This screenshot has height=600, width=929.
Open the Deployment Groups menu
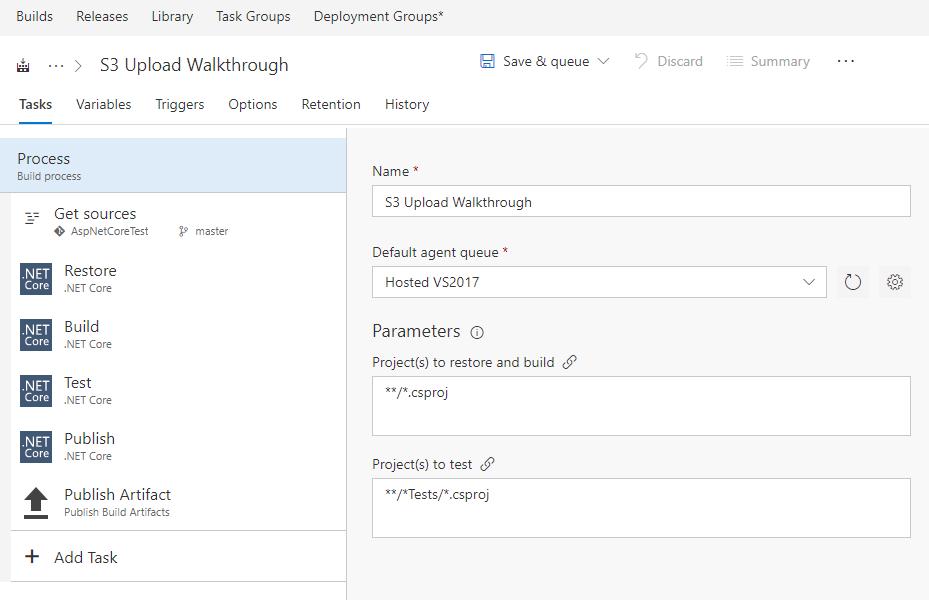click(x=378, y=16)
